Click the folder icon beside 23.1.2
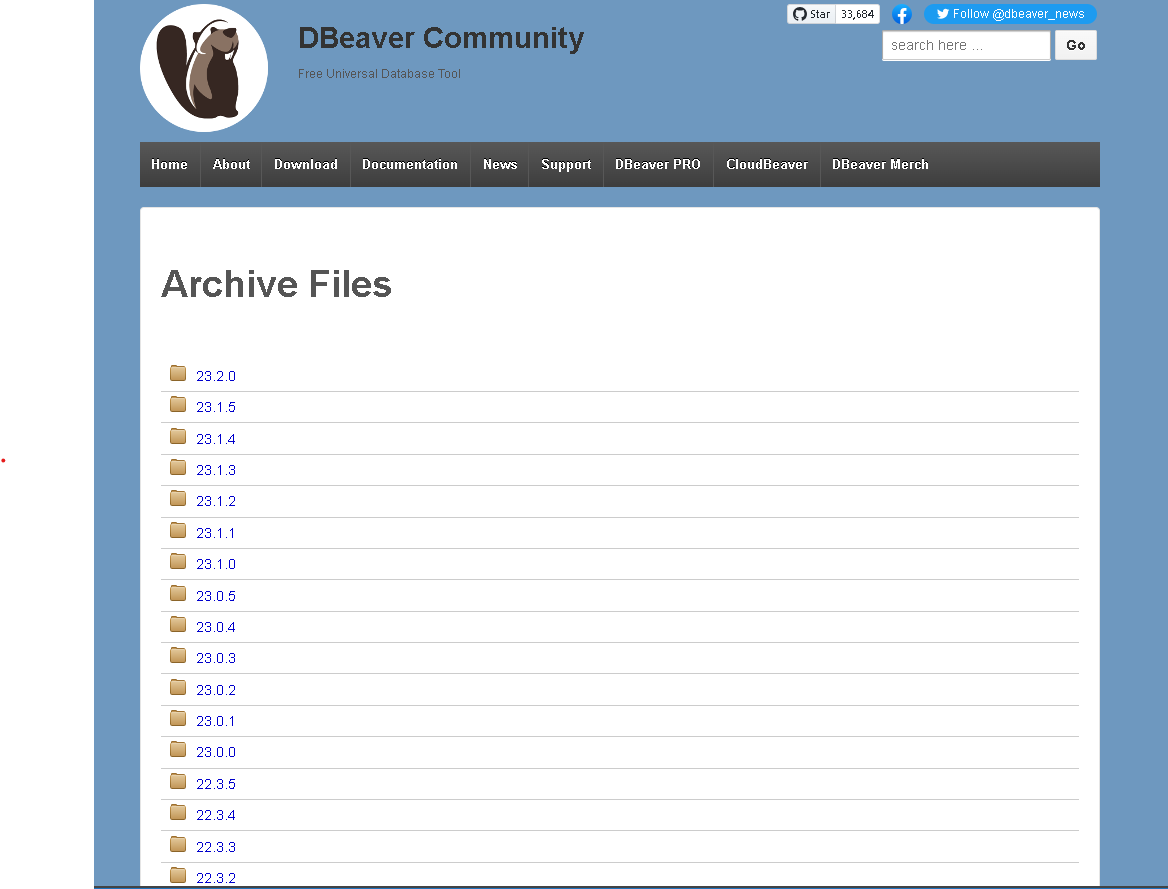The image size is (1168, 889). [178, 498]
